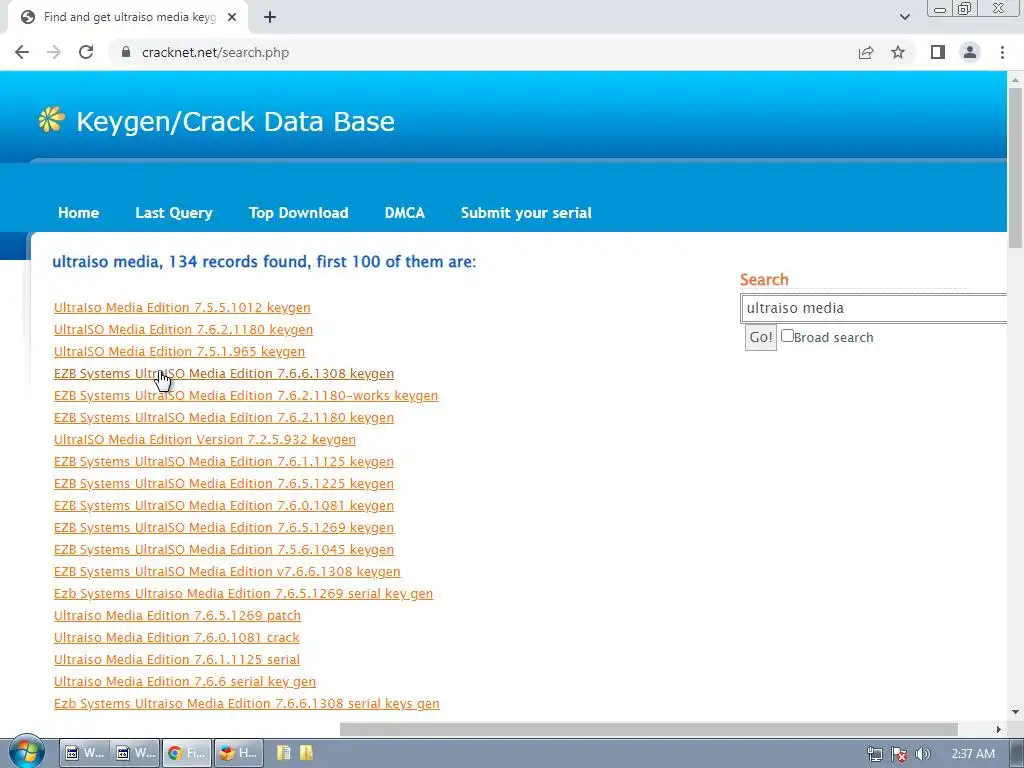Open the DMCA menu item
Image resolution: width=1024 pixels, height=768 pixels.
pyautogui.click(x=404, y=213)
